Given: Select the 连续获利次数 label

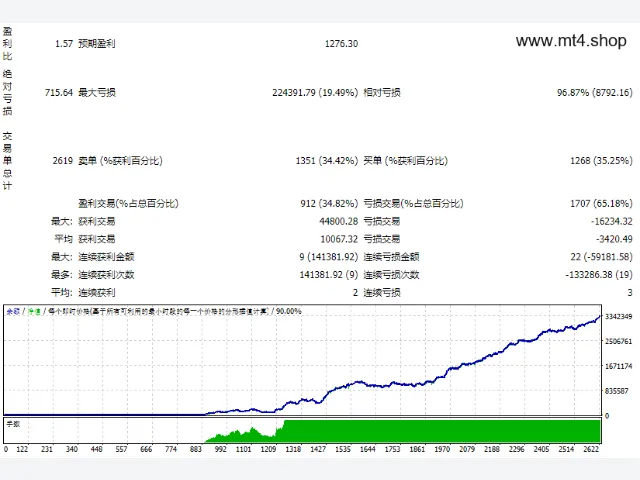Looking at the screenshot, I should [x=106, y=275].
